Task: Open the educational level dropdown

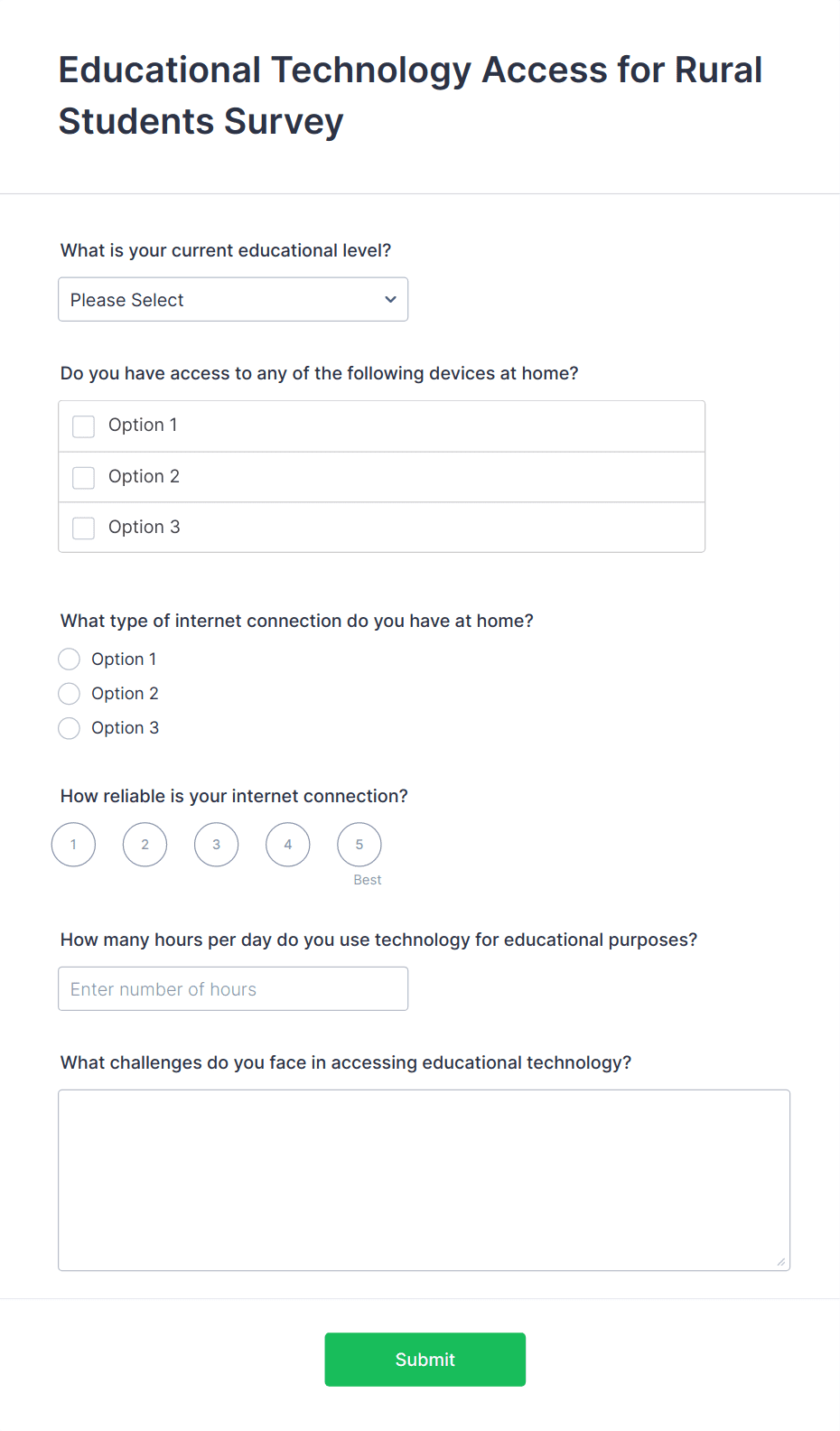Action: pos(232,299)
